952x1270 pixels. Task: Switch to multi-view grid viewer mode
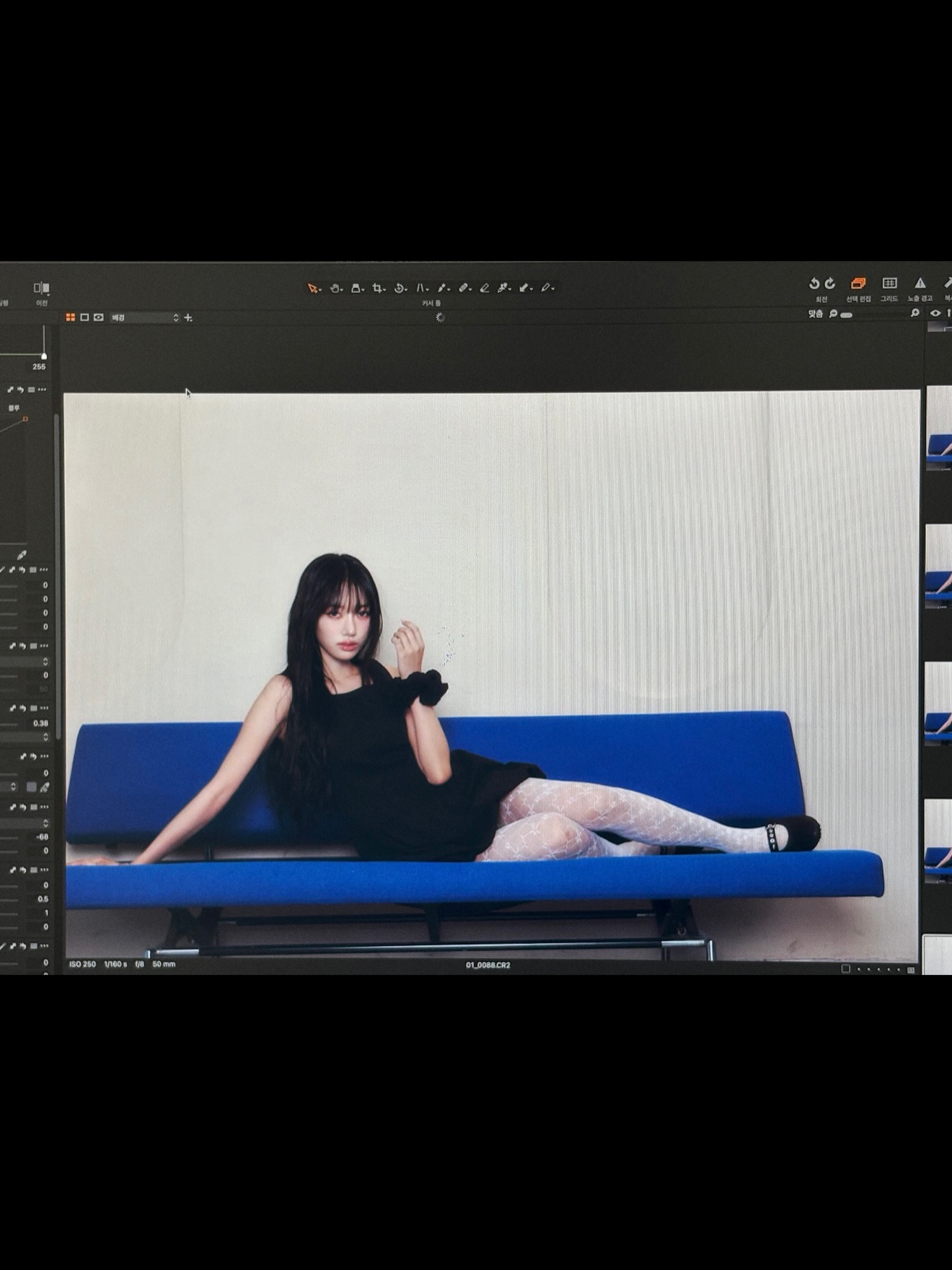pos(71,317)
